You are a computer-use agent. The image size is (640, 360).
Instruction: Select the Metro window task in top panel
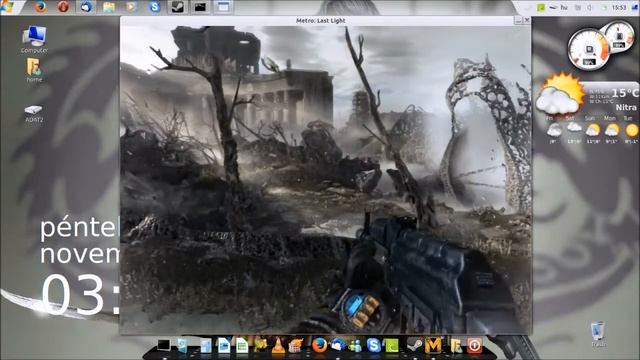click(223, 7)
